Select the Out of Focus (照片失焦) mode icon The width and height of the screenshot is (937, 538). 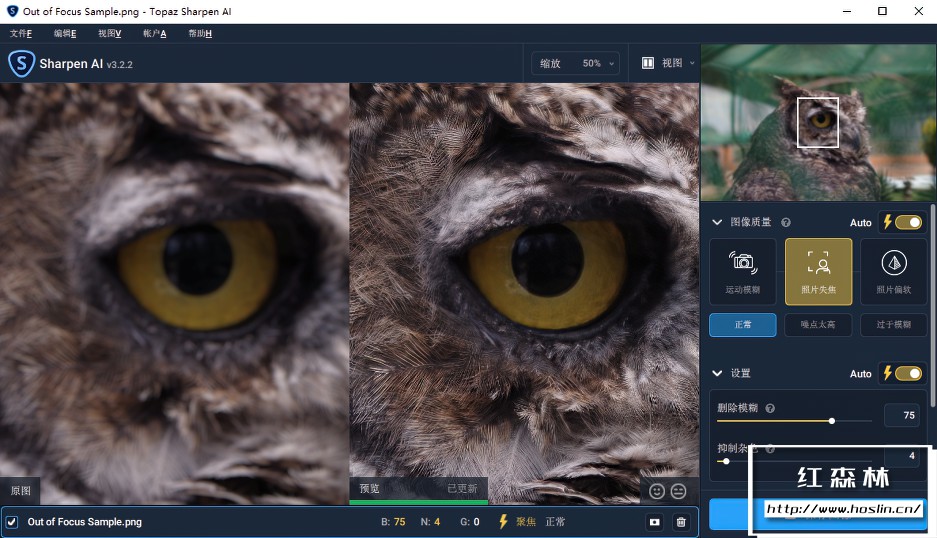click(x=818, y=270)
